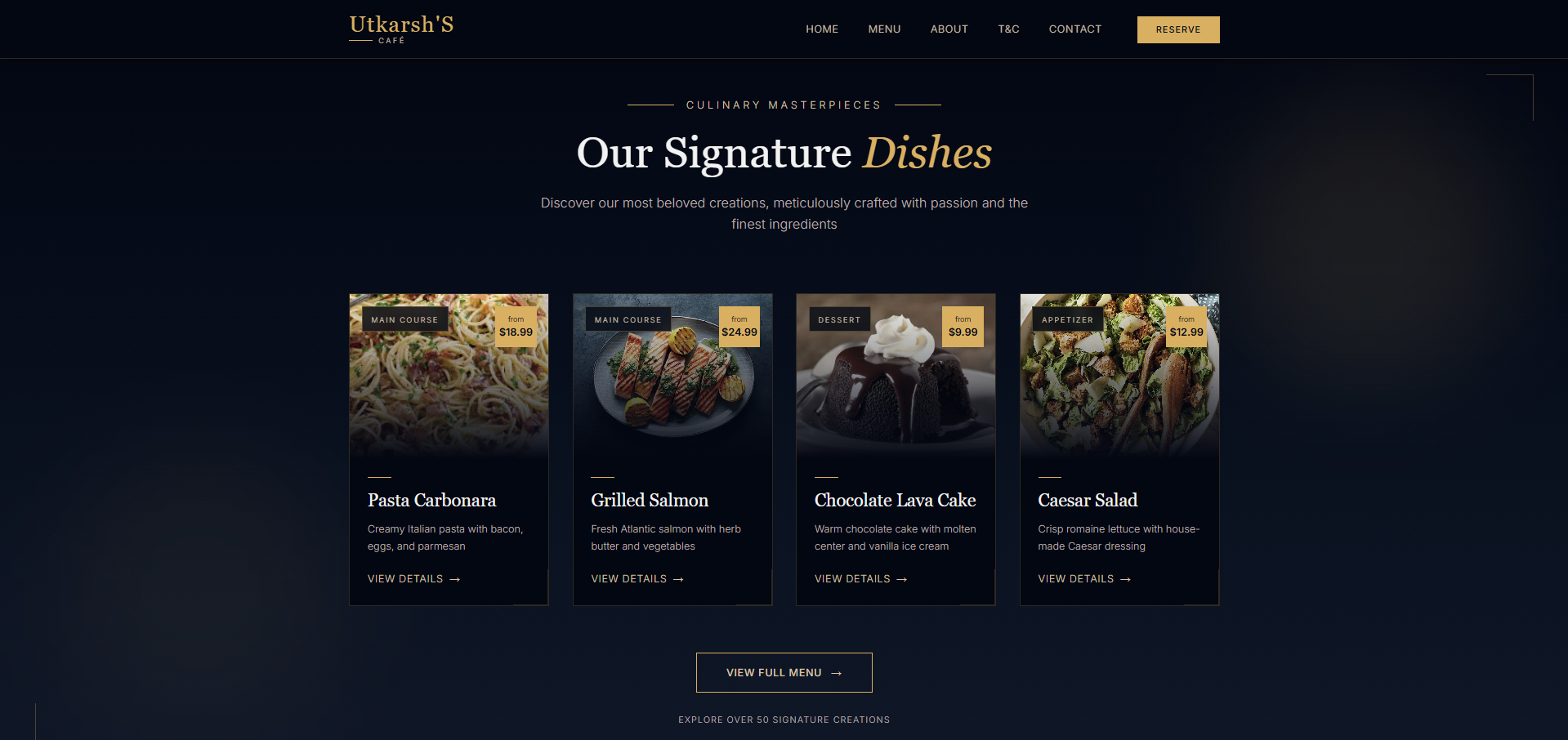Click the View Full Menu button
Screen dimensions: 1568x740
[x=784, y=672]
